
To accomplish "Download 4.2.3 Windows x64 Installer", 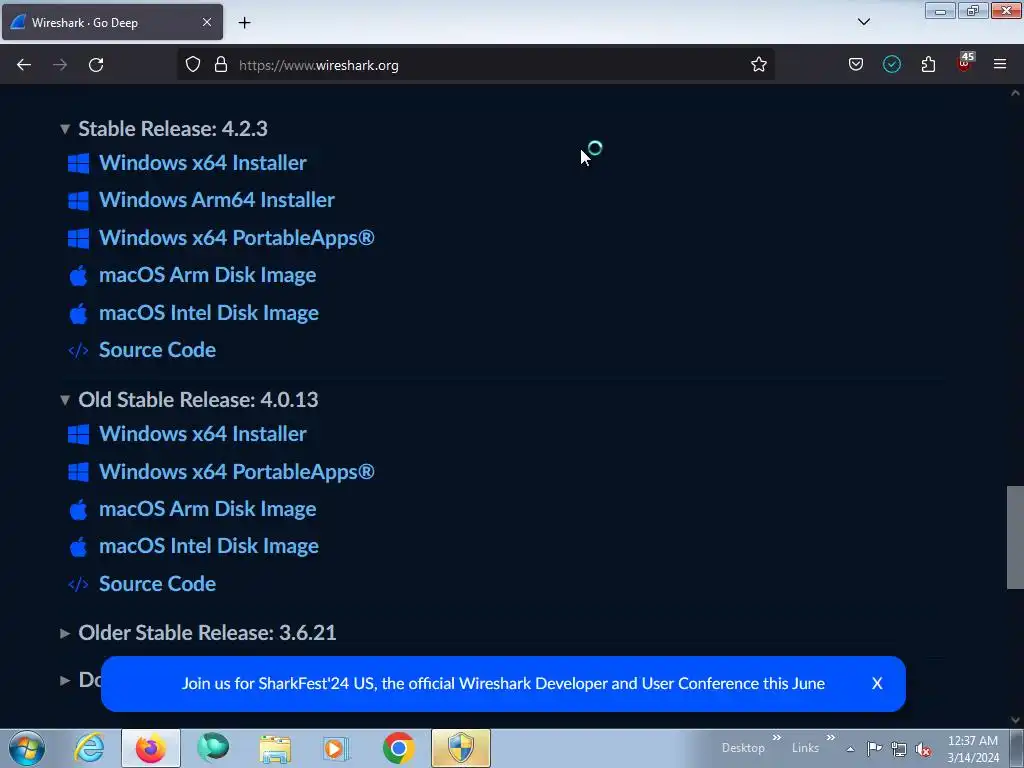I will pyautogui.click(x=202, y=163).
